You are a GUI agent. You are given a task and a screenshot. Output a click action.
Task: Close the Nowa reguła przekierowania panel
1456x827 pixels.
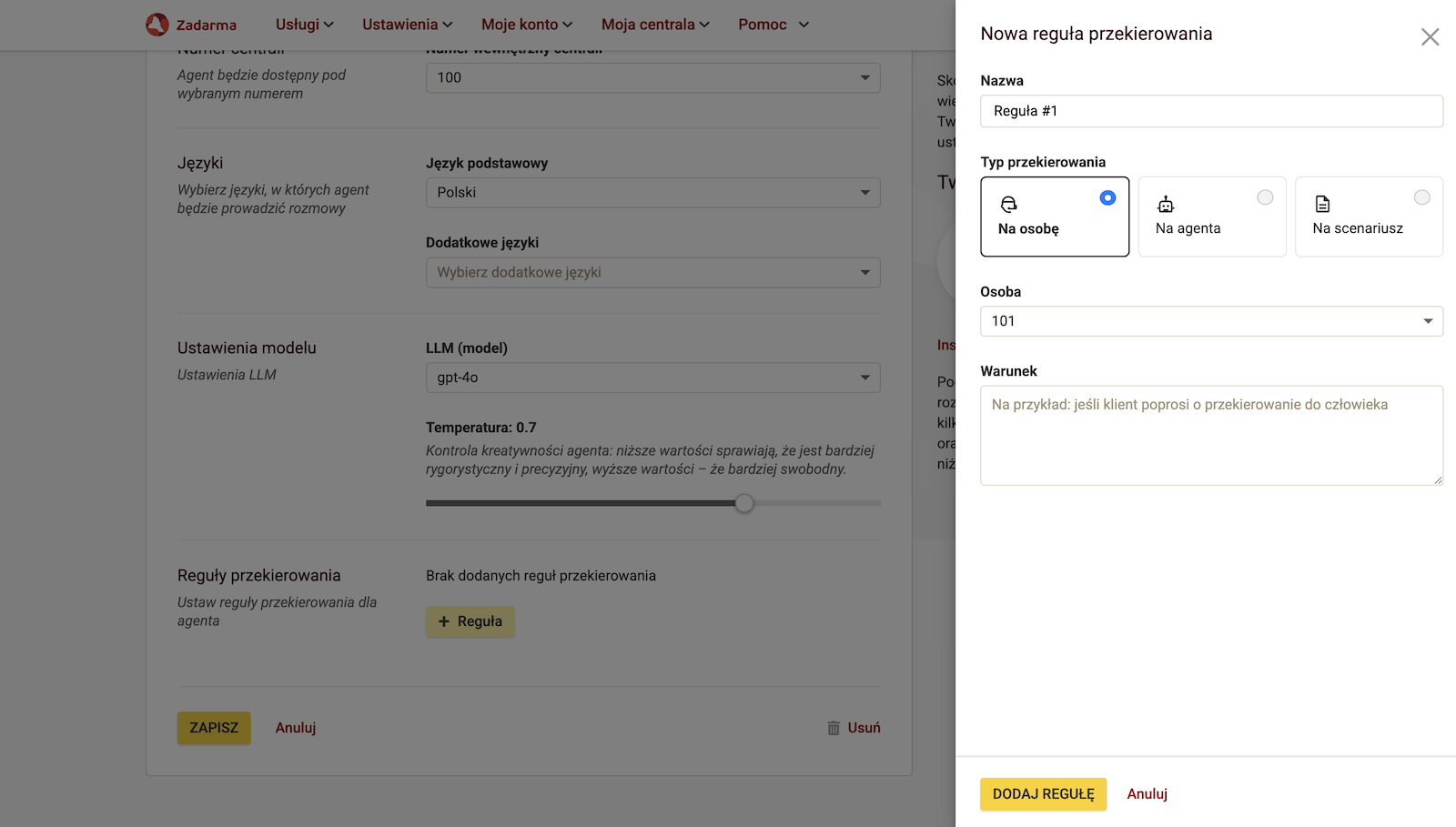[1430, 36]
